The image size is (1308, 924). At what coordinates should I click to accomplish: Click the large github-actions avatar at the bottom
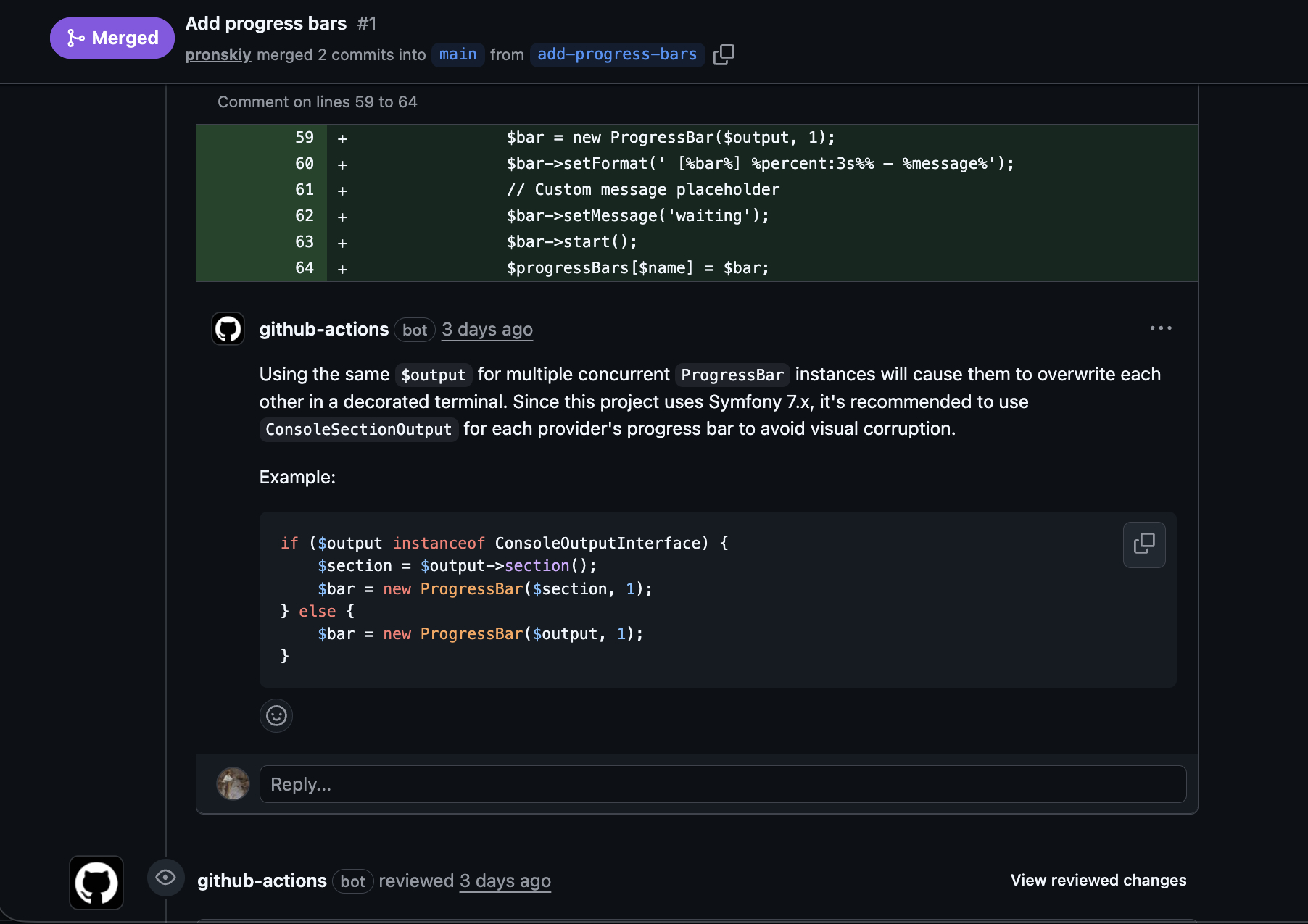[96, 882]
